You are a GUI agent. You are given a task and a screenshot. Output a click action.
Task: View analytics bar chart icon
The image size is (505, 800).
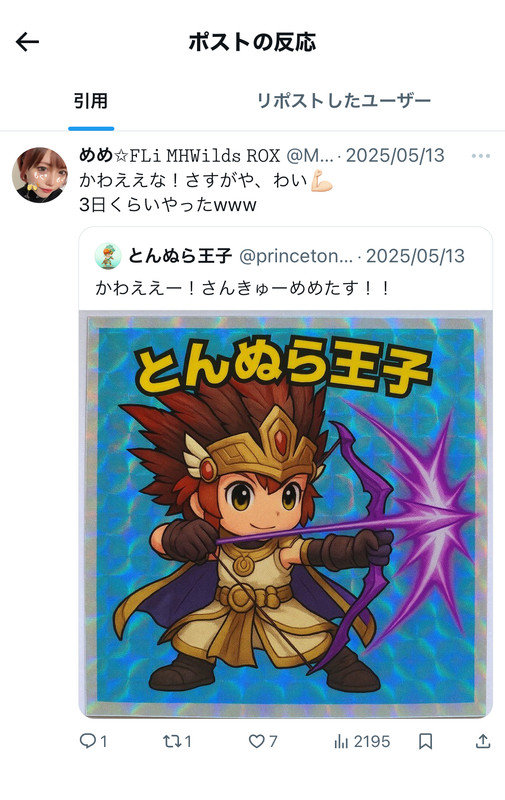coord(341,741)
